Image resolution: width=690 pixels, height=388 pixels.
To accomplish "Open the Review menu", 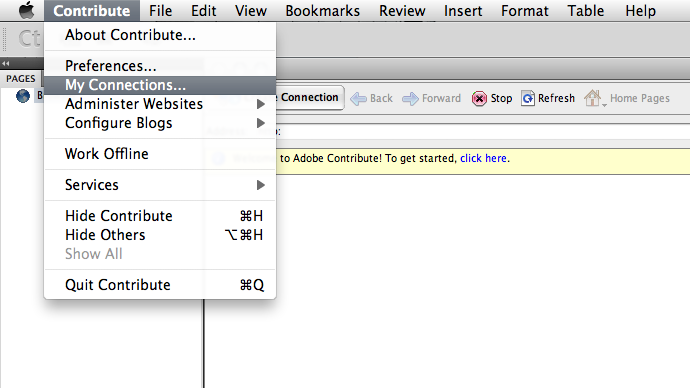I will click(x=402, y=11).
